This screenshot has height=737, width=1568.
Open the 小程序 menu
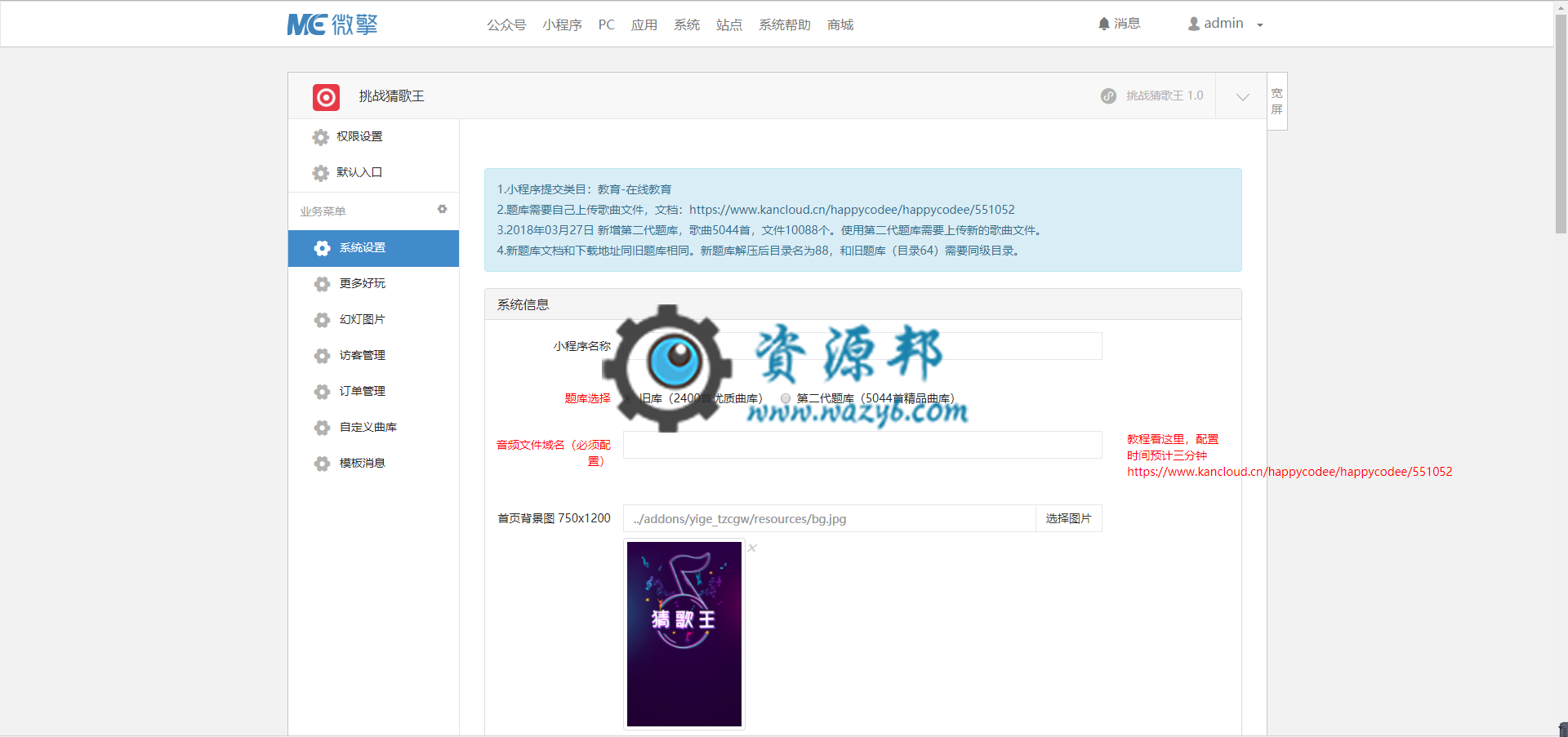[562, 25]
